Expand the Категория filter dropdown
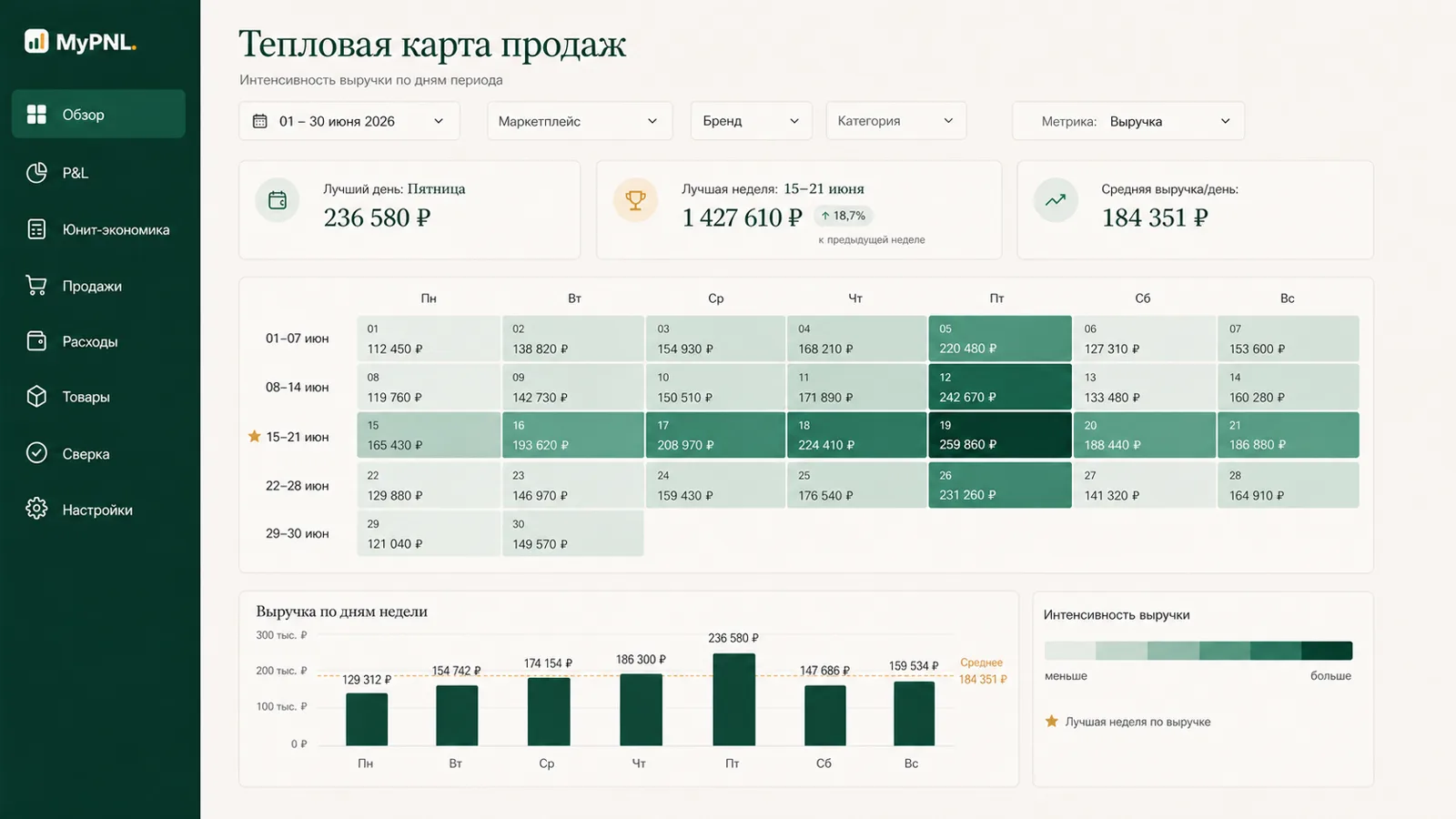This screenshot has height=819, width=1456. click(x=896, y=121)
